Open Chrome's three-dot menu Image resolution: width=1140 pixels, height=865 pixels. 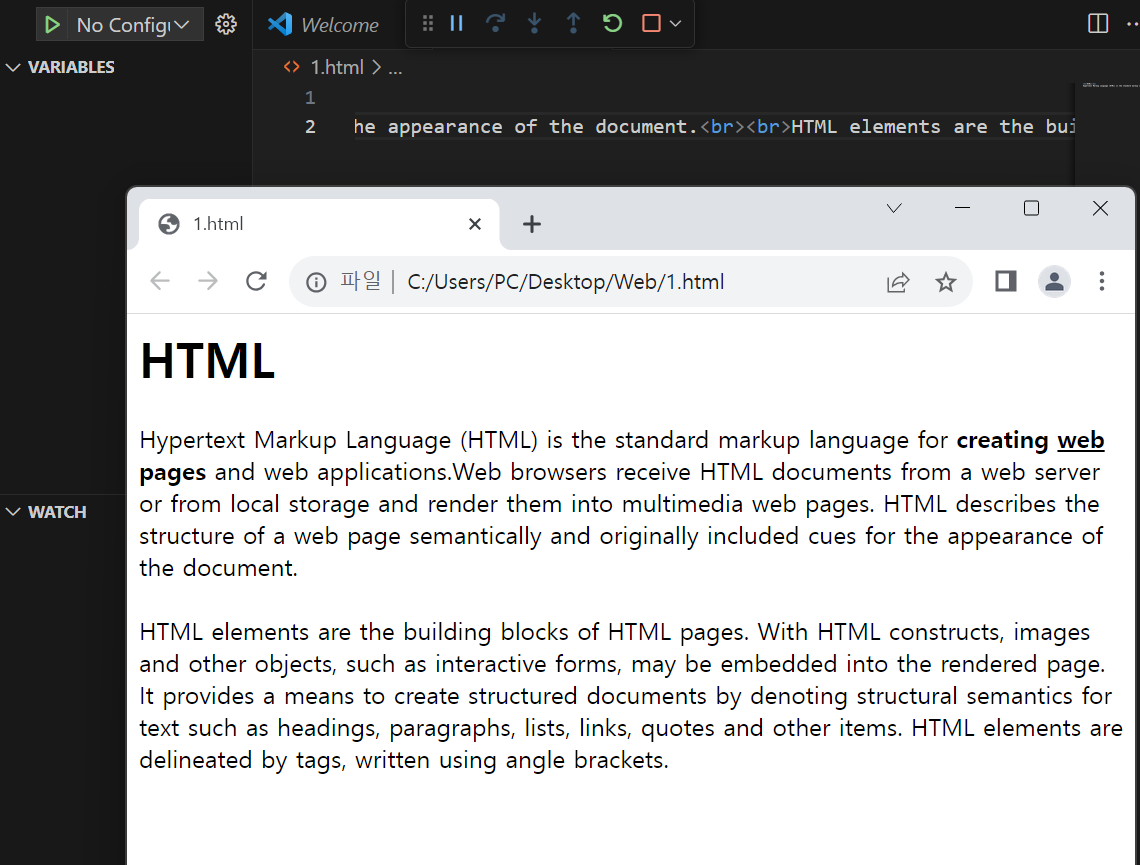pos(1101,282)
